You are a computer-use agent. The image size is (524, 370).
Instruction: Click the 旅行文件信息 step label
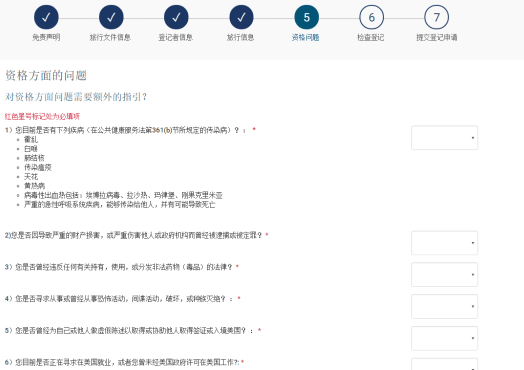click(110, 37)
